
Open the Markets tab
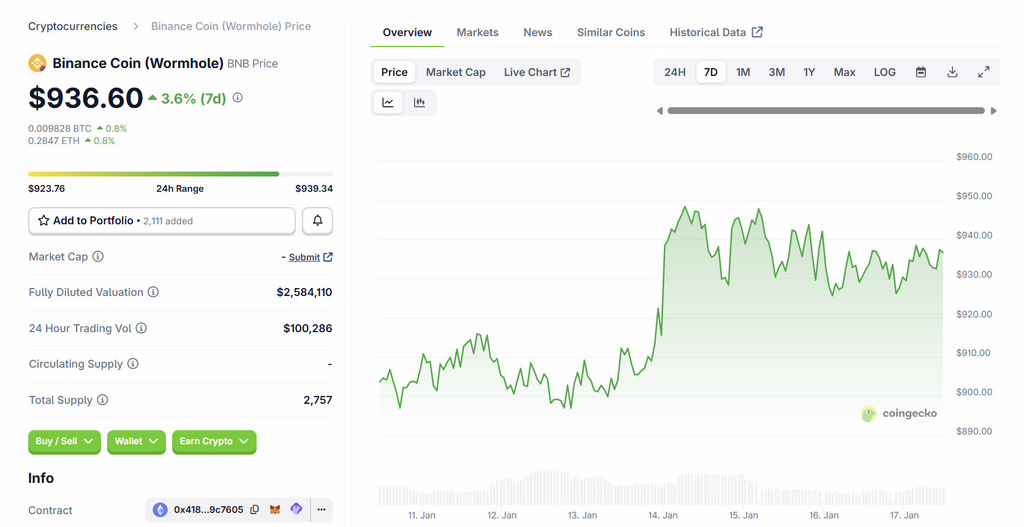[x=477, y=32]
